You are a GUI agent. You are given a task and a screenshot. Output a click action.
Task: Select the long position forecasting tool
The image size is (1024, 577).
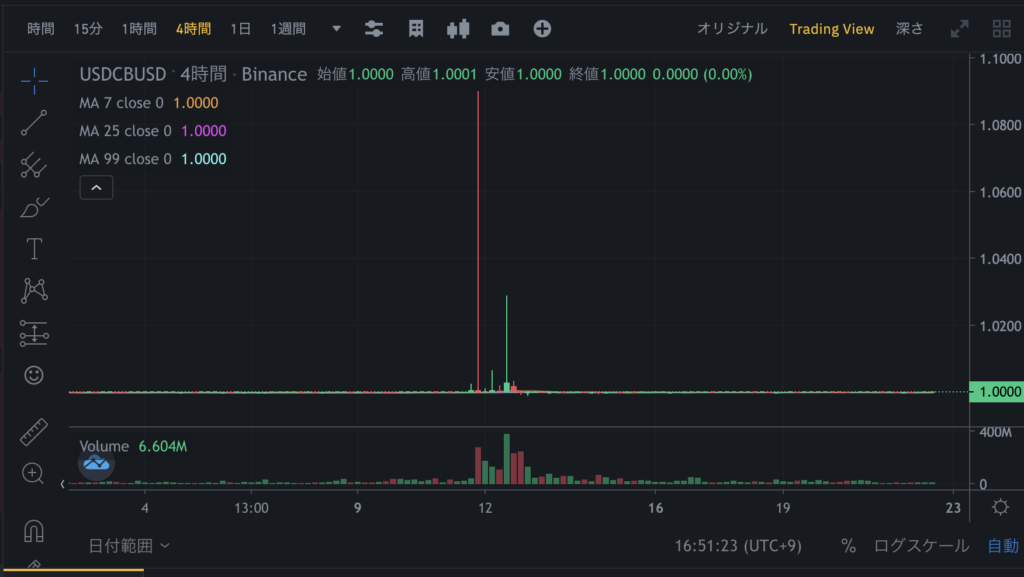(34, 333)
